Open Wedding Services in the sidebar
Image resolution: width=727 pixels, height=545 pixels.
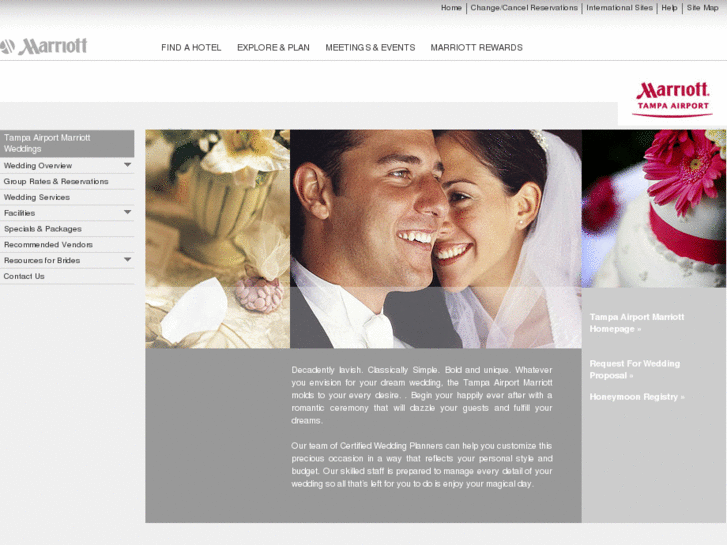click(x=37, y=197)
